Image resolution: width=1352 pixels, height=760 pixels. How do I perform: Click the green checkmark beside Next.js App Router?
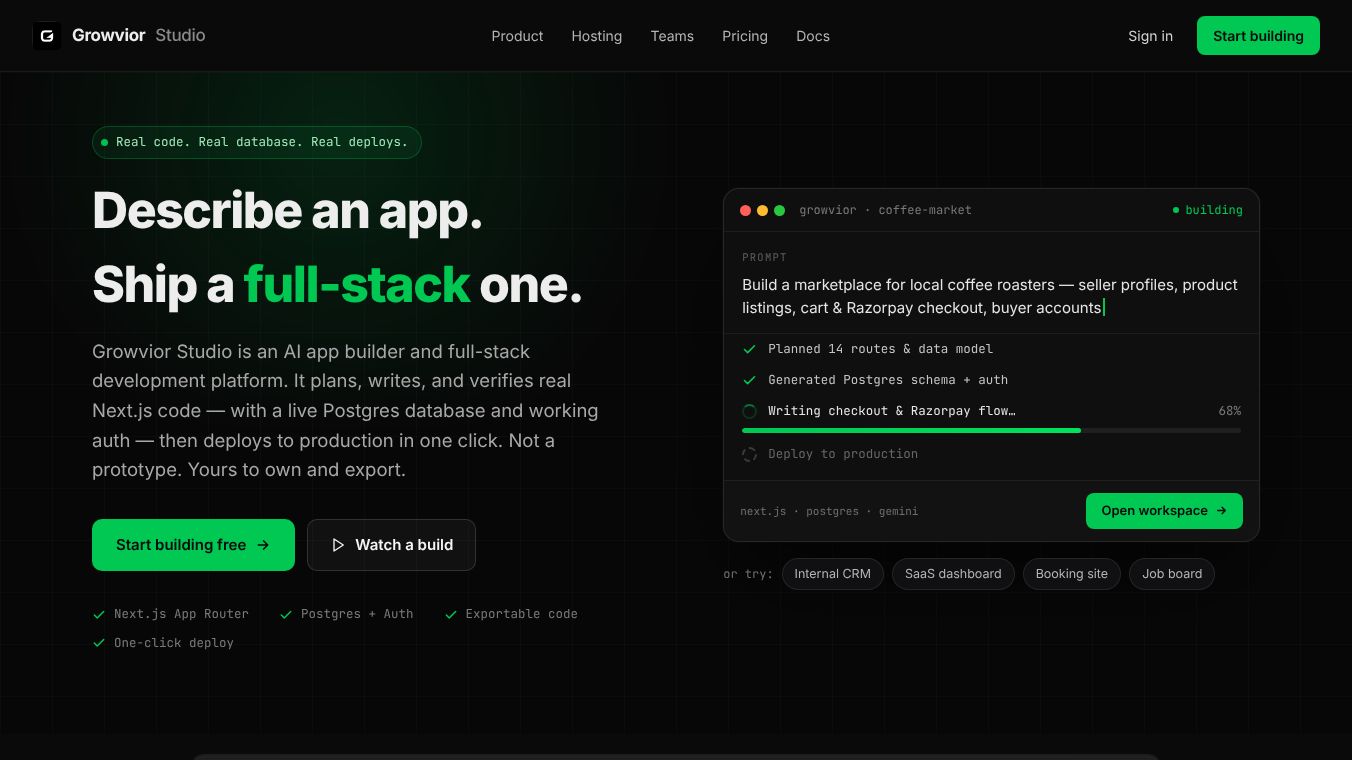coord(99,614)
